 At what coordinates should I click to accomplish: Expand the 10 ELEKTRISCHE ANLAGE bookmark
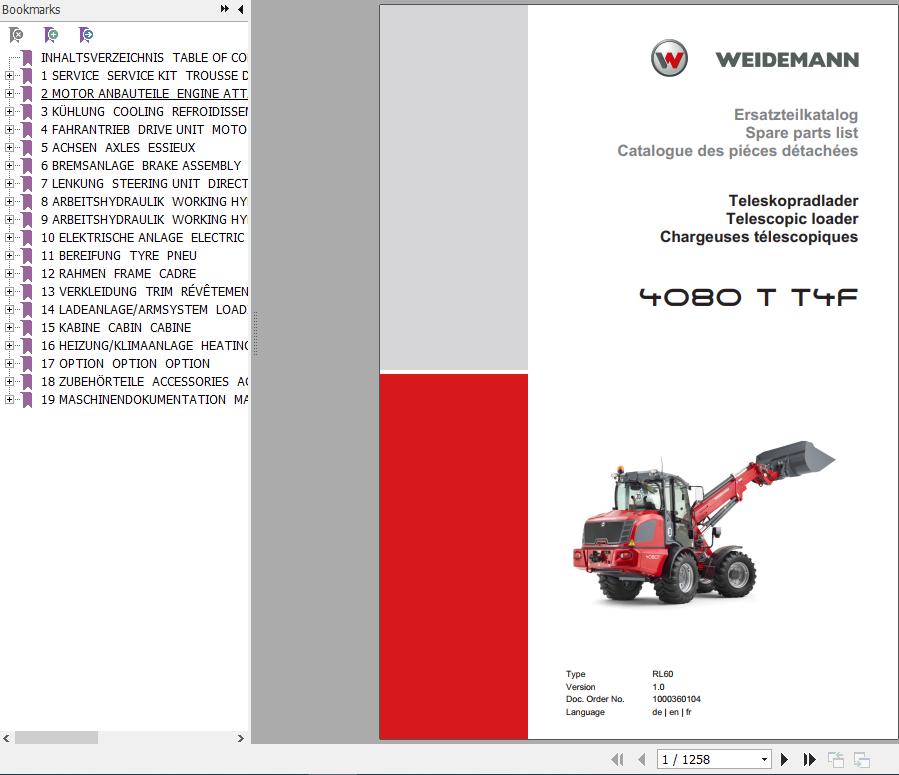9,237
